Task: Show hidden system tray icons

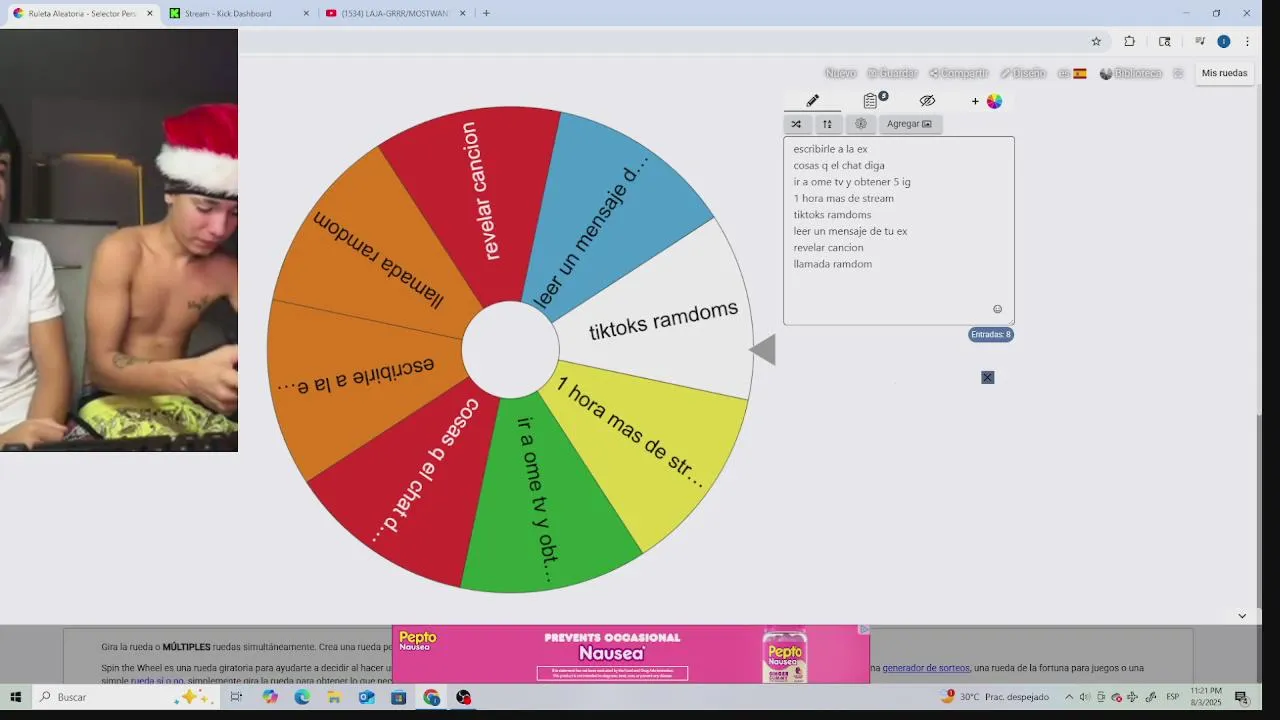Action: 1068,697
